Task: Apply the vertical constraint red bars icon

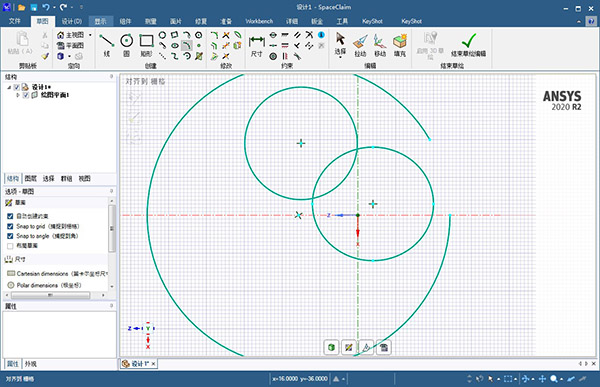Action: [285, 56]
